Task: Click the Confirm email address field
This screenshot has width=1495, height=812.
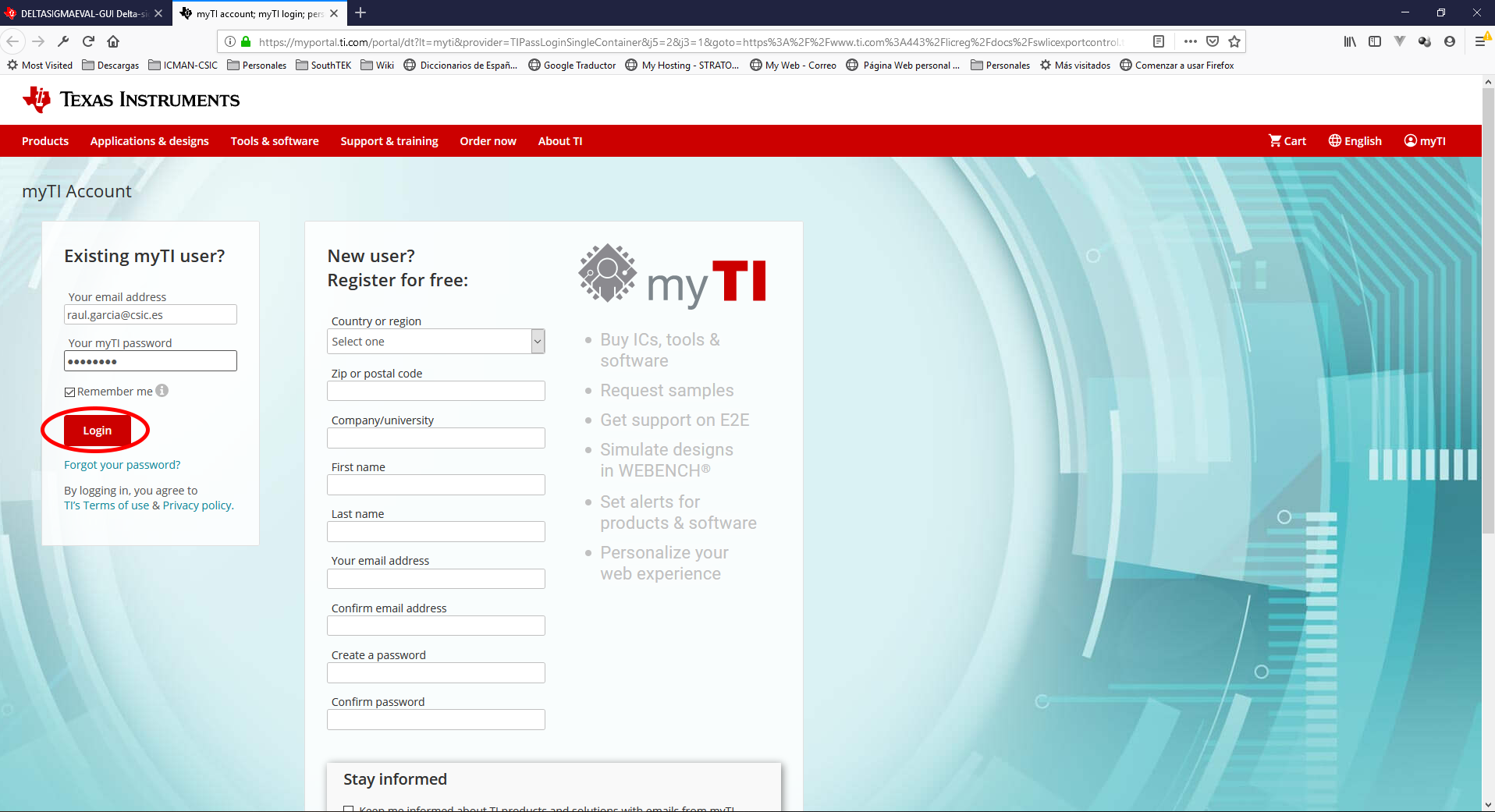Action: coord(436,626)
